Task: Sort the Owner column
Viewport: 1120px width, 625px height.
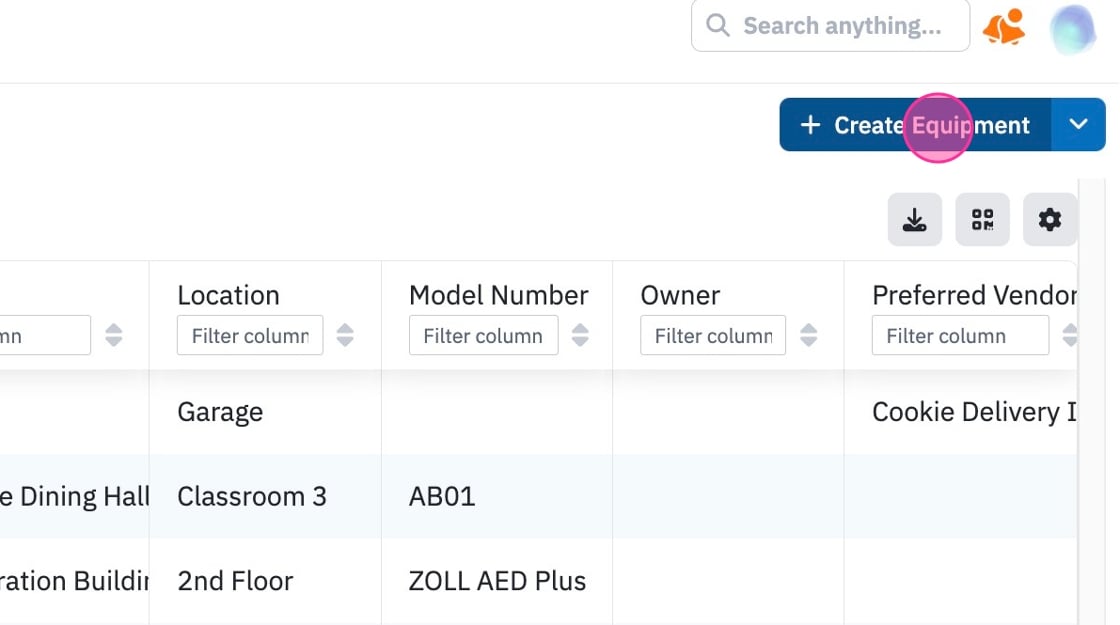Action: [809, 335]
